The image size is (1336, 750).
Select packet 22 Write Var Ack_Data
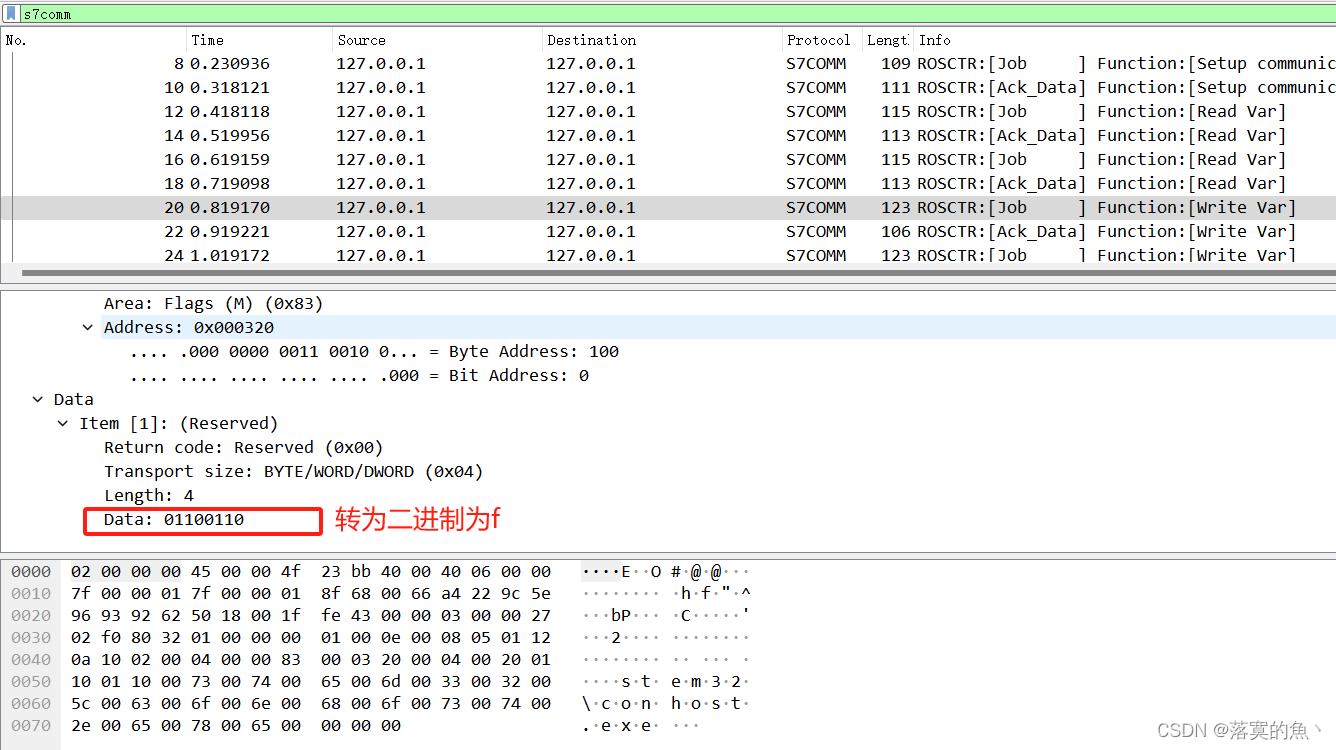pyautogui.click(x=668, y=231)
